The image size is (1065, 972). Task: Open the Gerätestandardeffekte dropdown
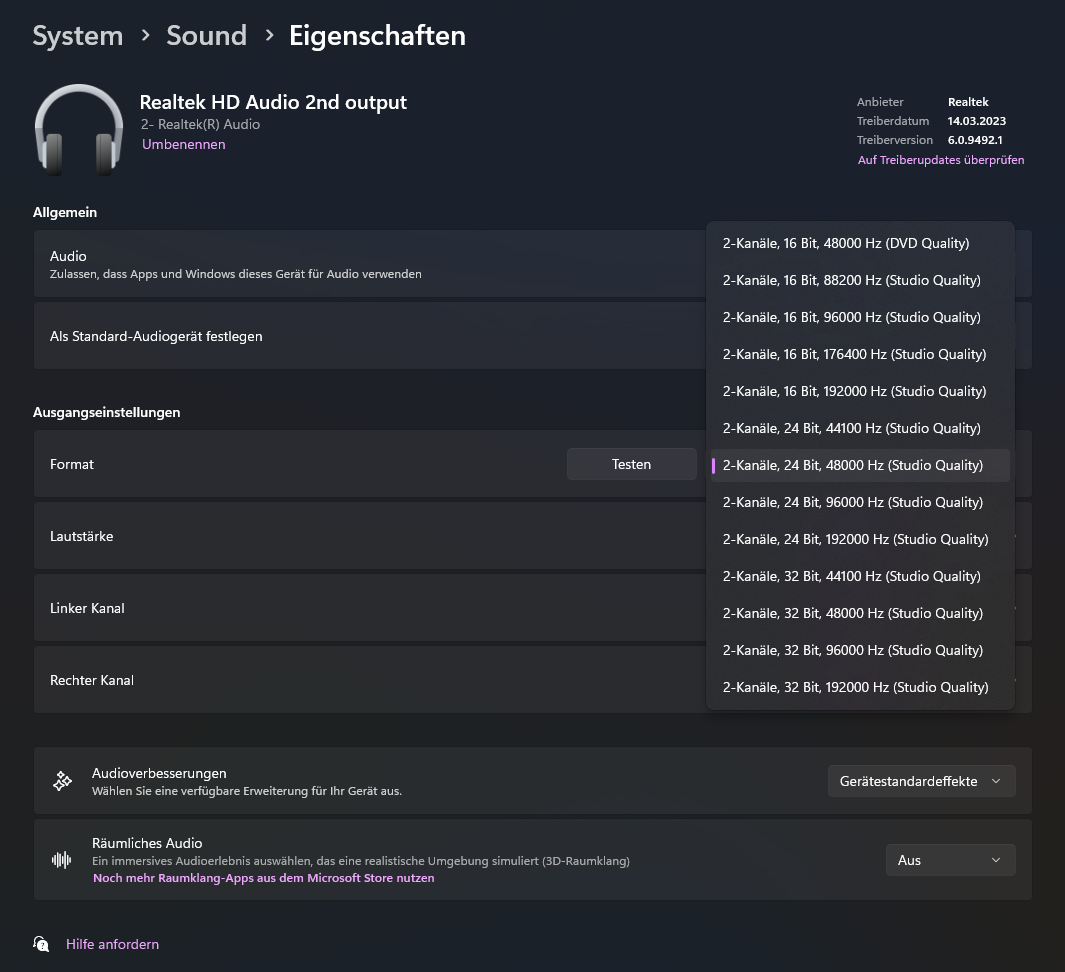tap(921, 781)
